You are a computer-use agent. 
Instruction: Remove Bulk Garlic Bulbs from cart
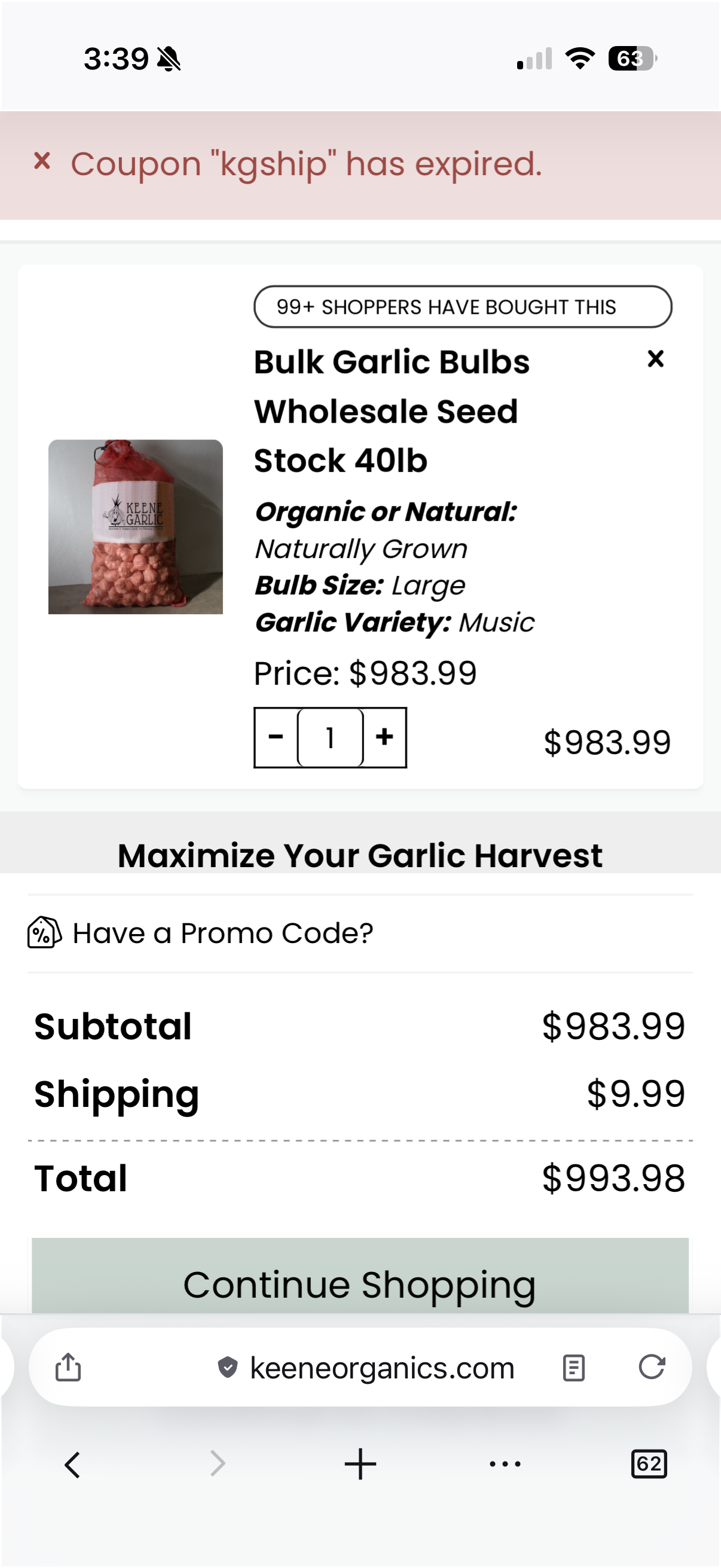point(655,359)
